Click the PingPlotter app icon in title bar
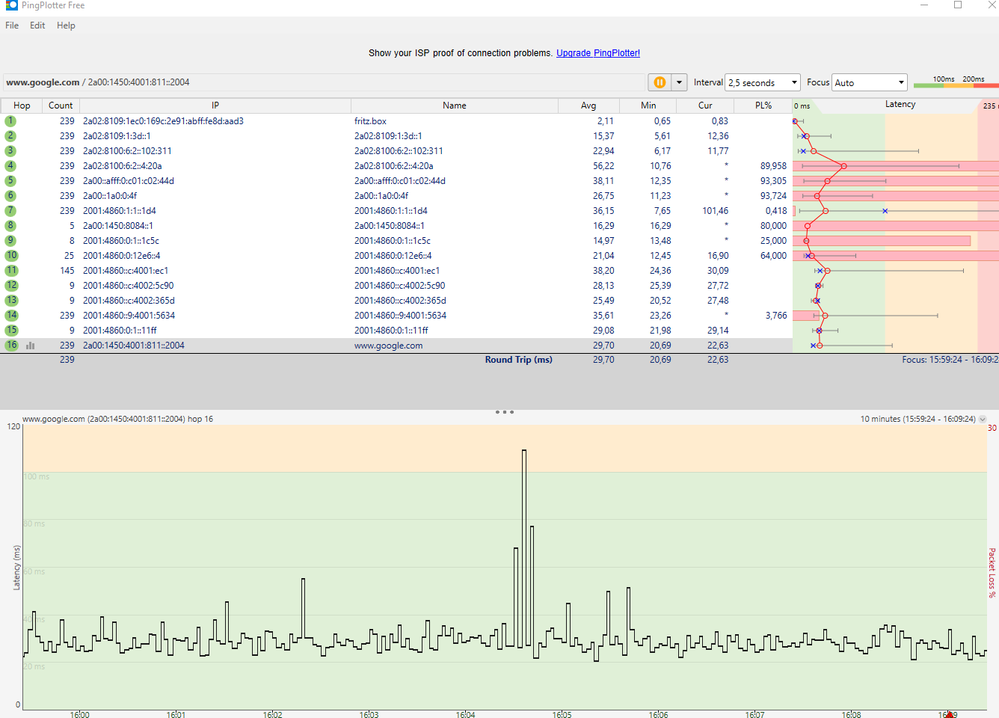The width and height of the screenshot is (999, 718). [x=11, y=4]
